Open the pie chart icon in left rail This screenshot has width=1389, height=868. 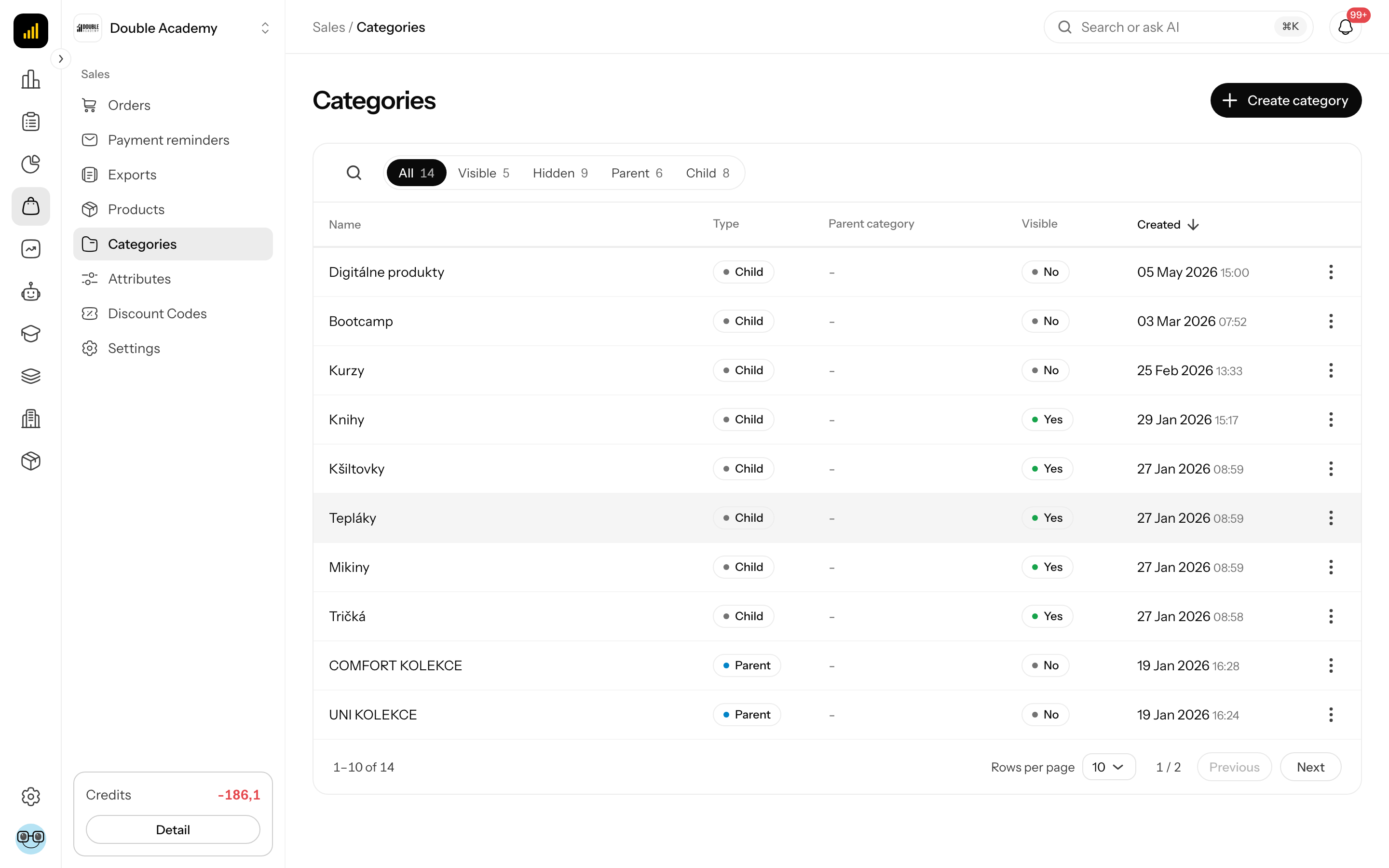[x=30, y=164]
